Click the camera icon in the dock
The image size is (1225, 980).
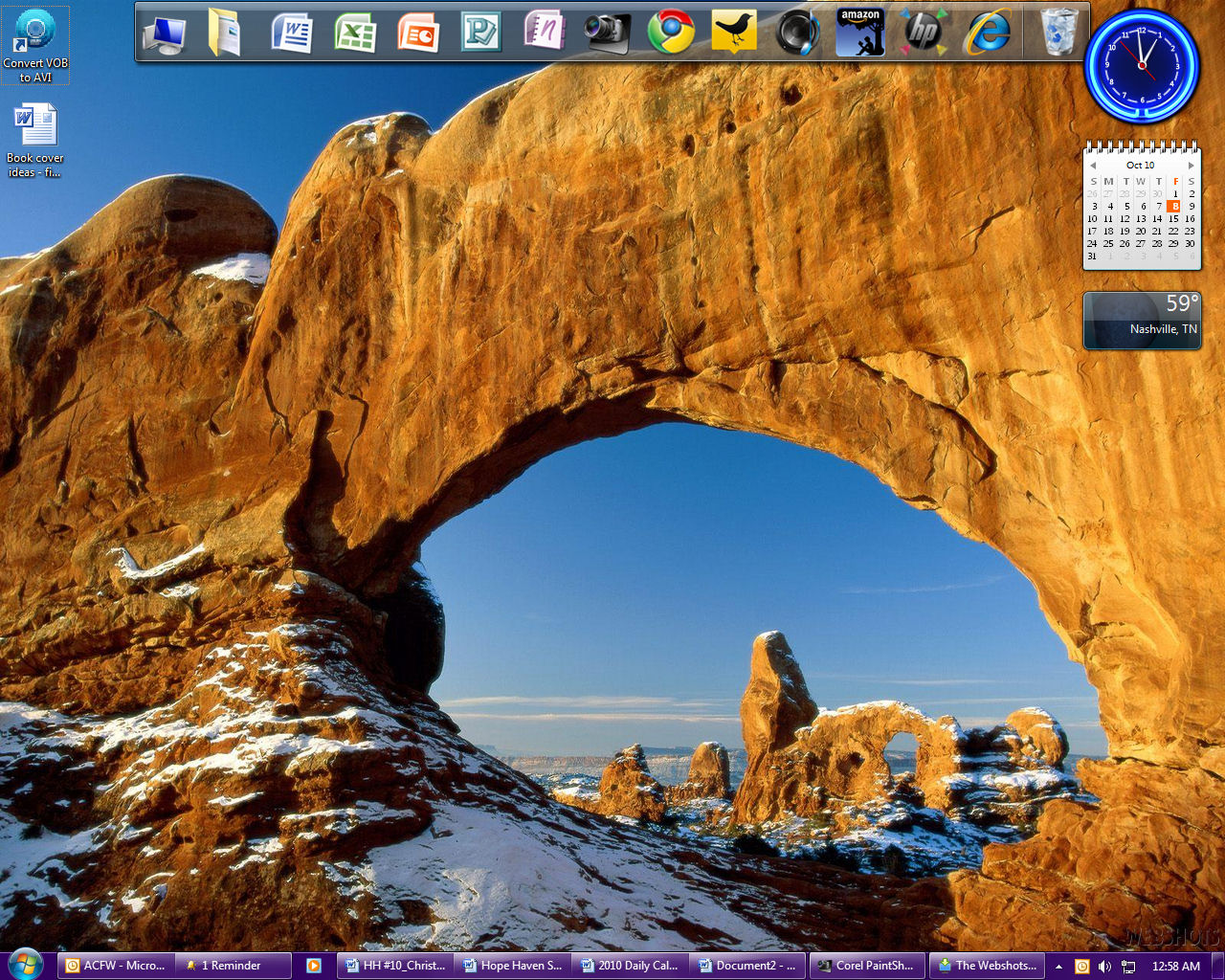coord(607,33)
